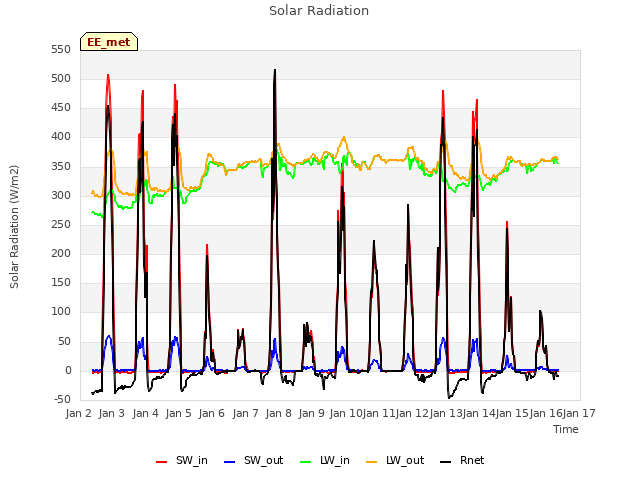Click the -50 y-axis tick label
Viewport: 640px width, 480px height.
62,399
